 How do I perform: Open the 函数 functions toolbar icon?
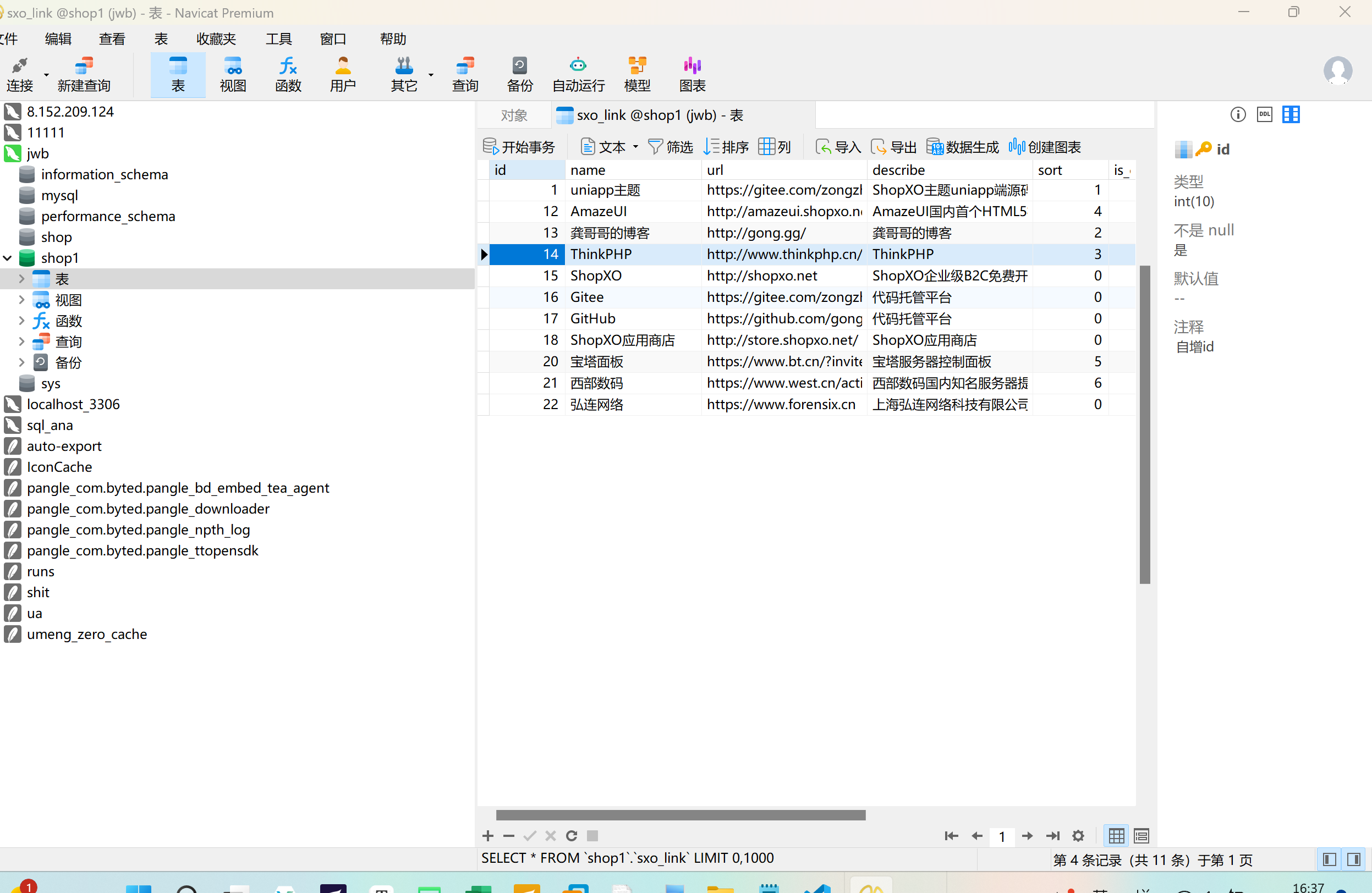coord(288,74)
